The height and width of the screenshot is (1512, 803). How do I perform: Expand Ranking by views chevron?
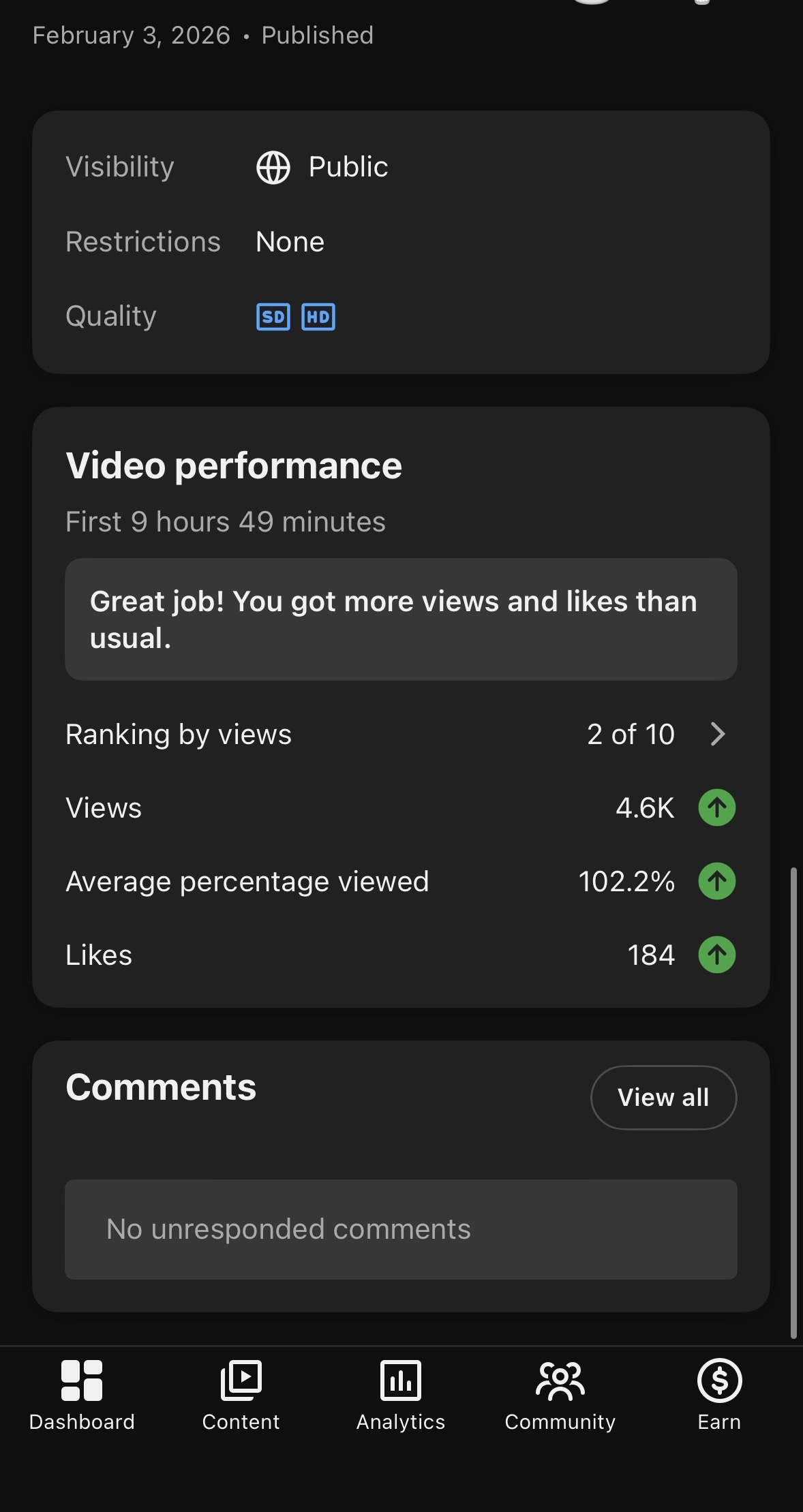pyautogui.click(x=718, y=734)
